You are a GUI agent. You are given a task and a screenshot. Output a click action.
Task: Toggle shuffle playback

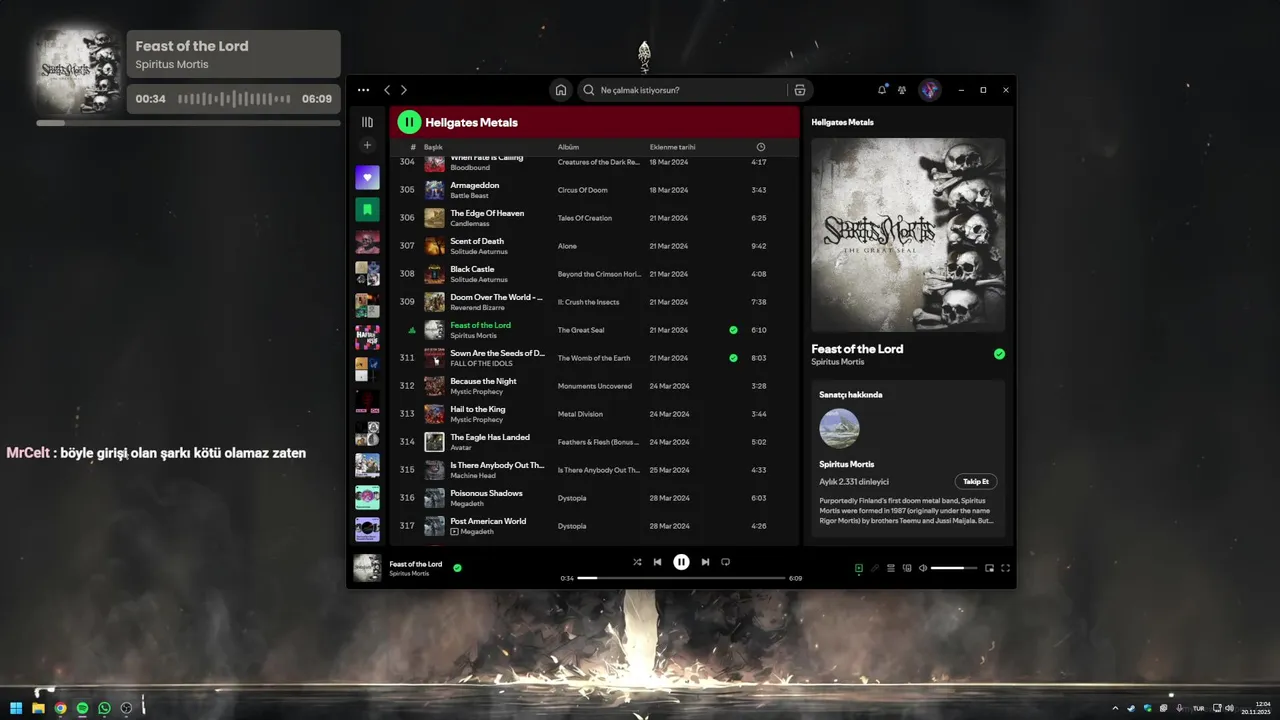637,562
